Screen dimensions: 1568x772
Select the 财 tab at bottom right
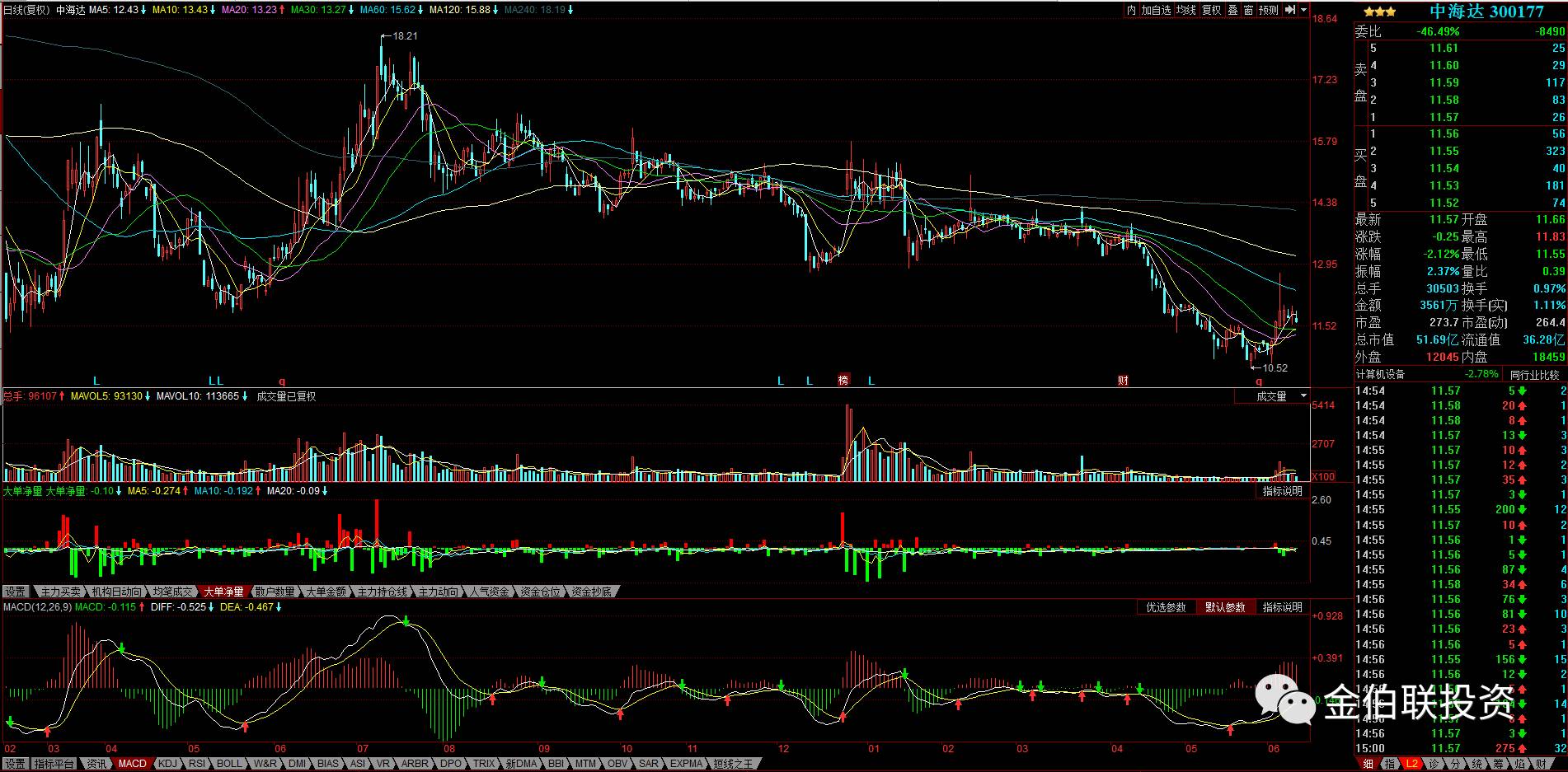pos(1542,765)
